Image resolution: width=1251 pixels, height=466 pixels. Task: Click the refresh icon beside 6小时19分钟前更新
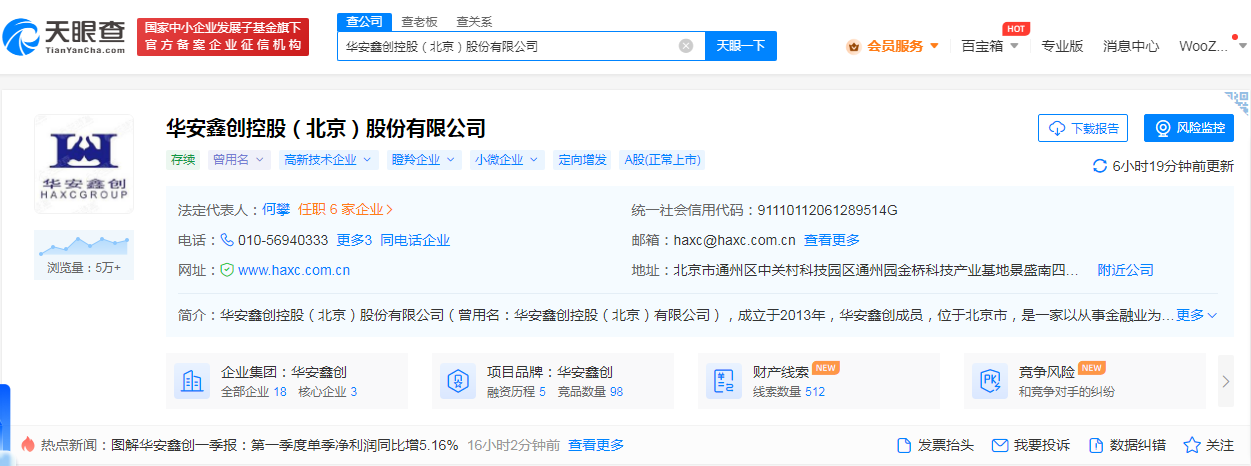pyautogui.click(x=1100, y=166)
